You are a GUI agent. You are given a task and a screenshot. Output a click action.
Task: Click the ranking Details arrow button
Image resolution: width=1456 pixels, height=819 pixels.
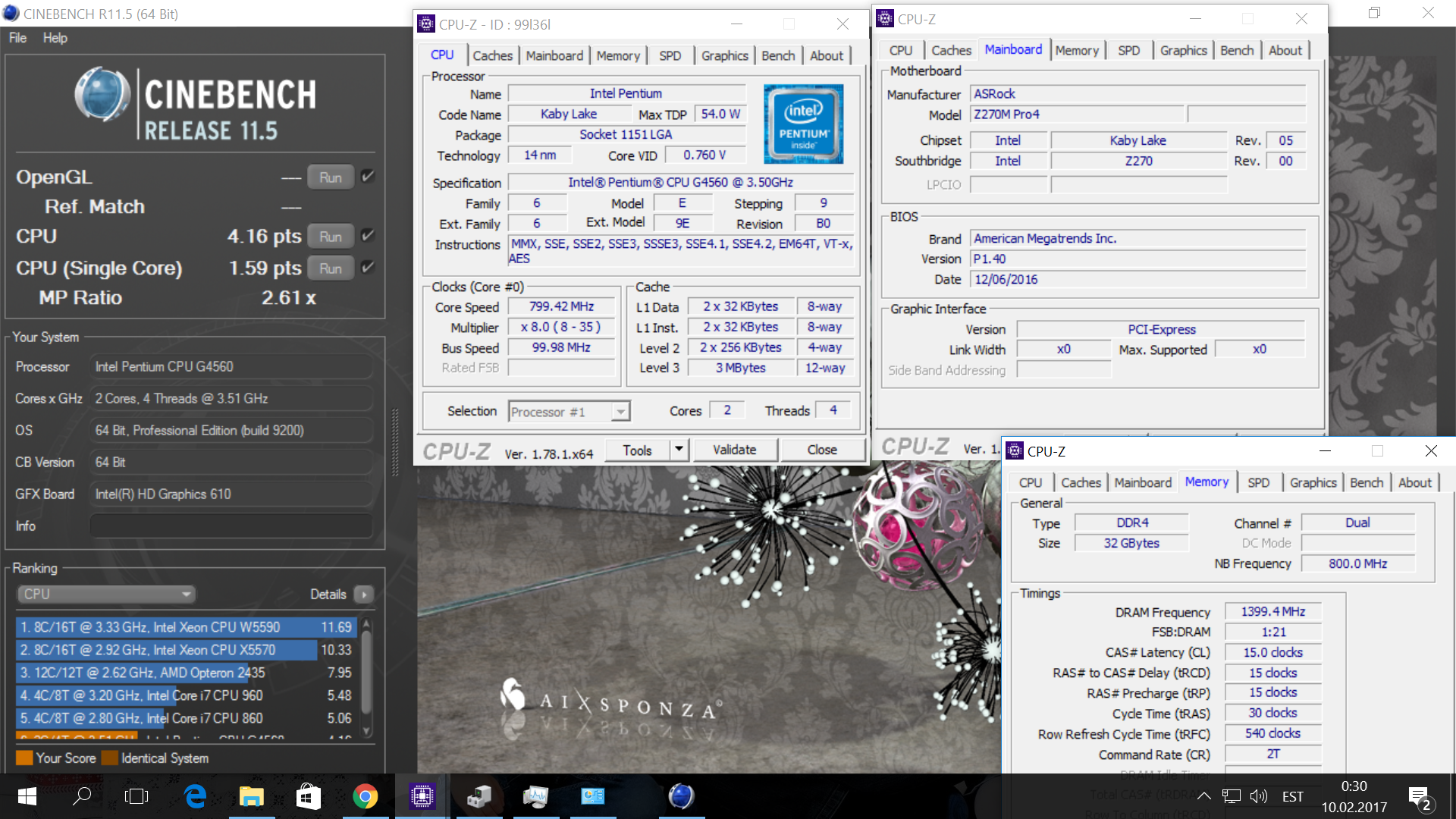[364, 594]
